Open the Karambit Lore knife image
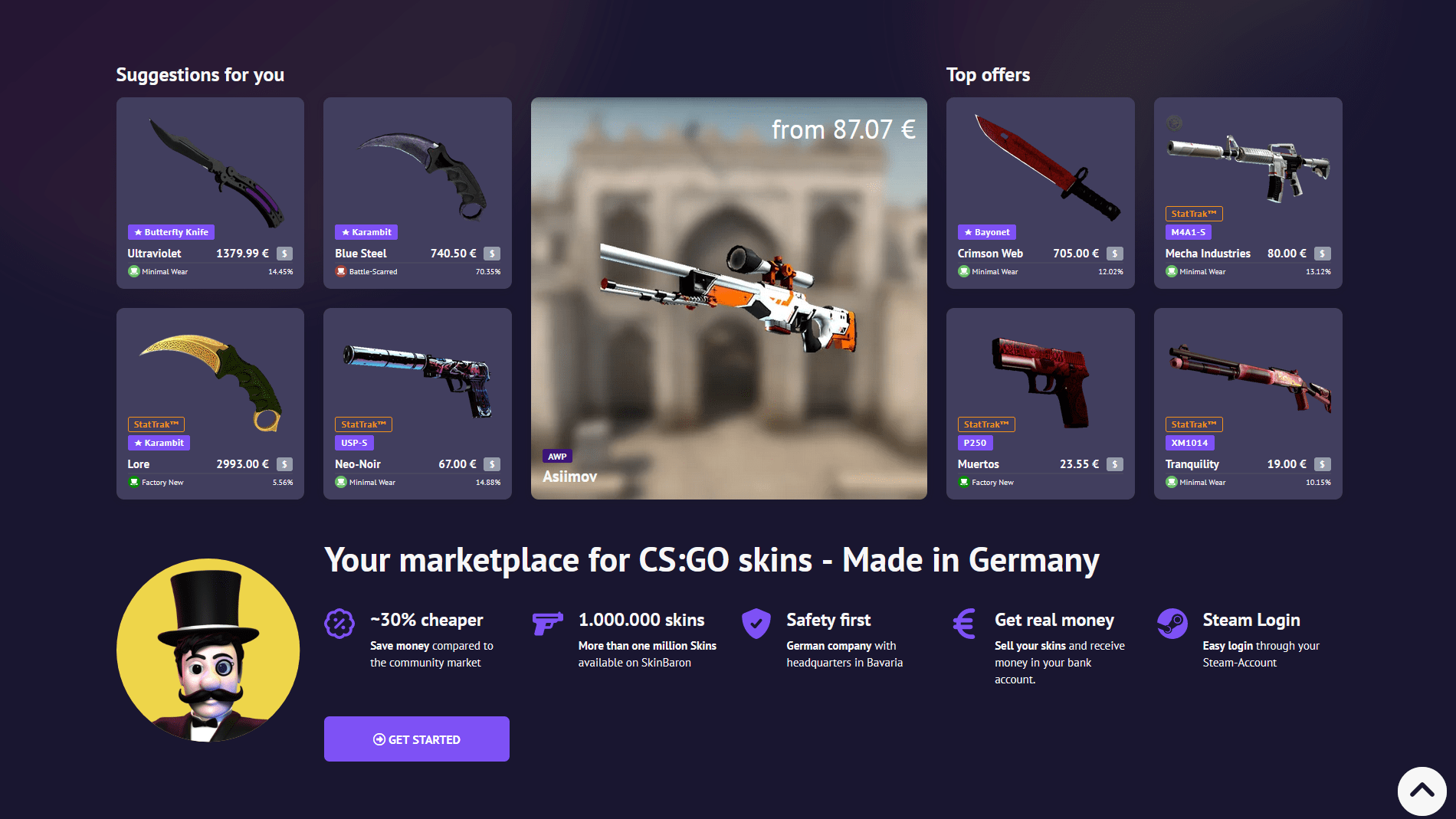 (x=211, y=381)
